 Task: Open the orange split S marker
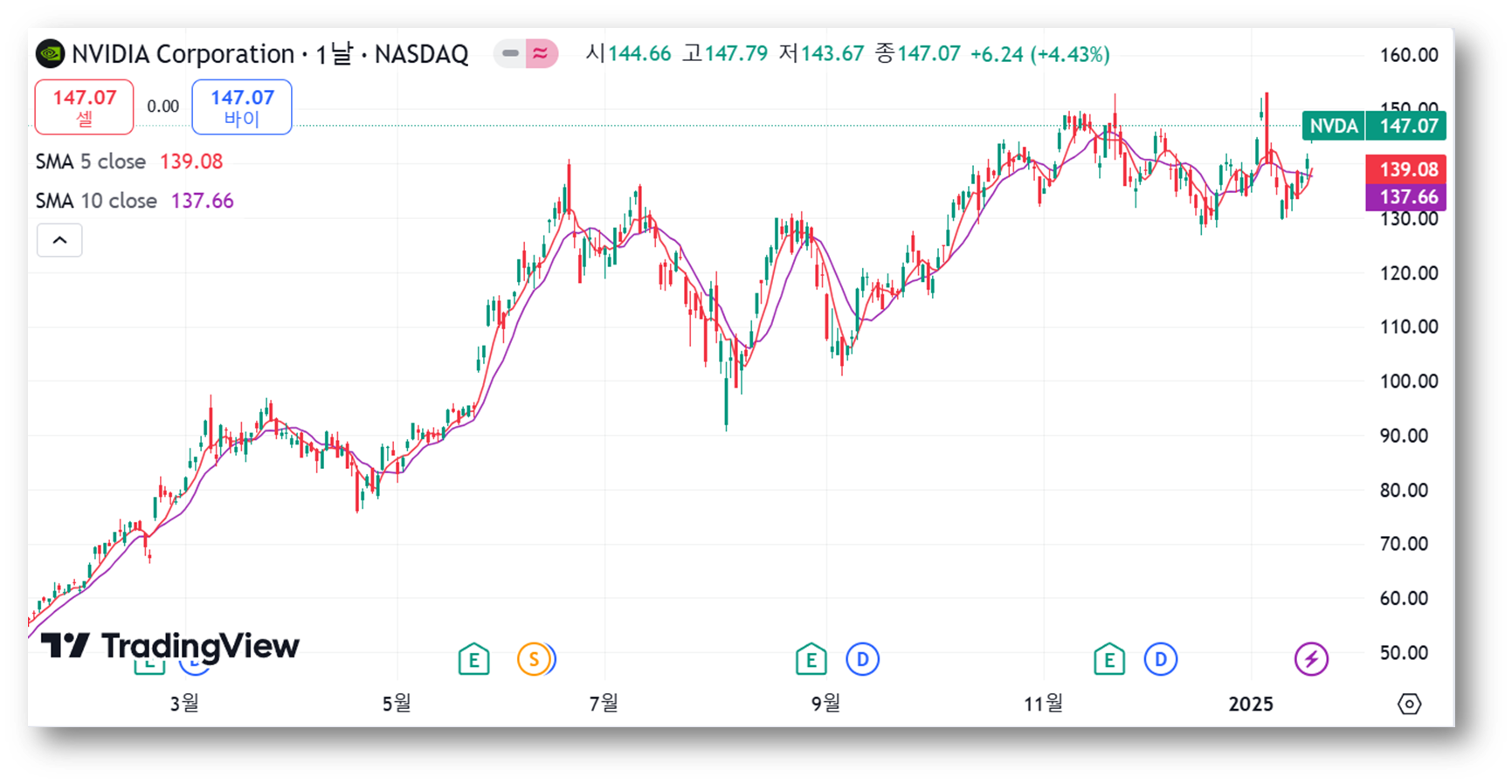click(535, 660)
